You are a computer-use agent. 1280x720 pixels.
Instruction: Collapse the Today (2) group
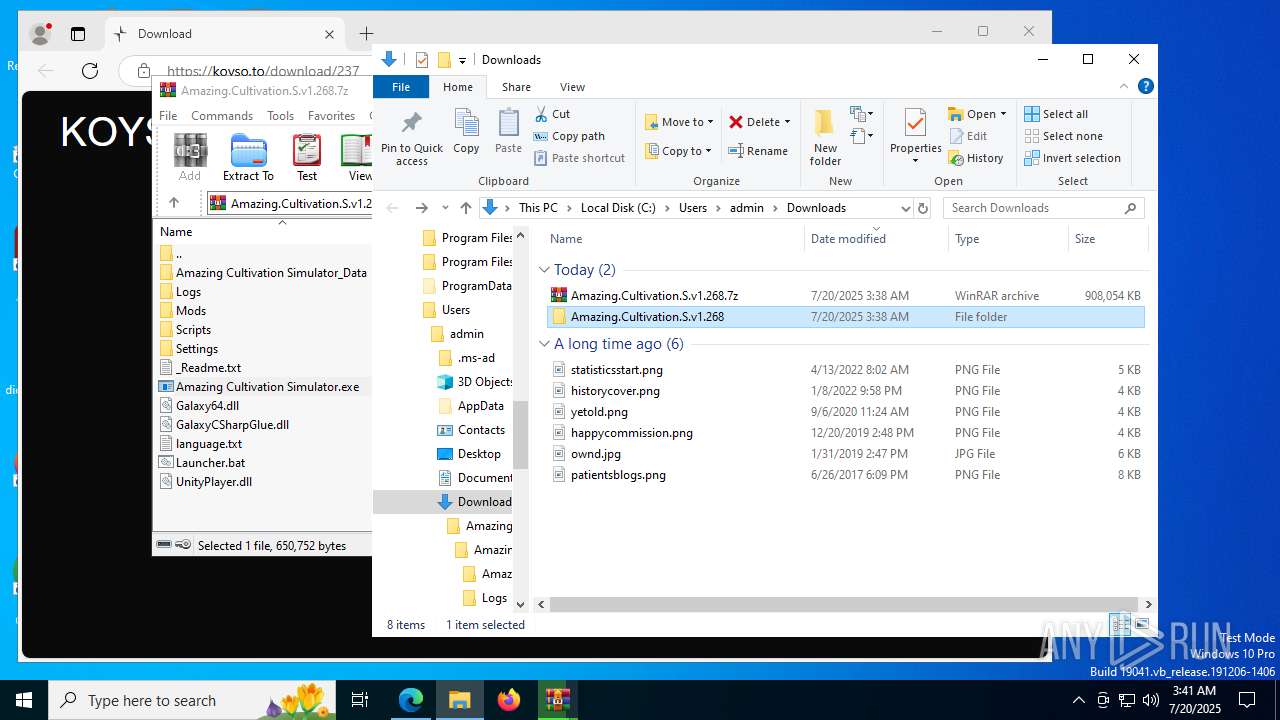(x=545, y=270)
